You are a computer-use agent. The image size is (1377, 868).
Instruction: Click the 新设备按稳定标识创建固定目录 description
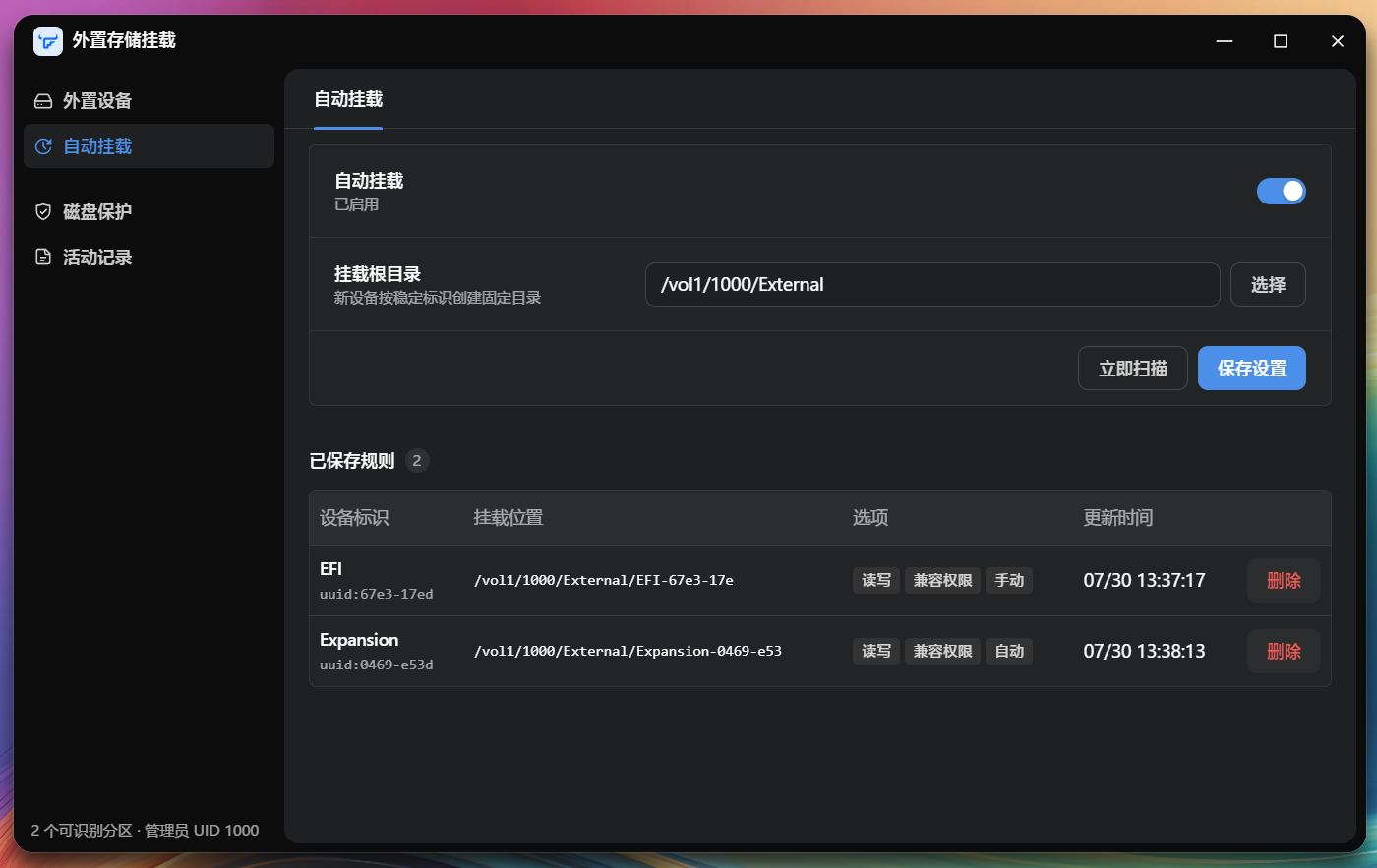tap(438, 298)
